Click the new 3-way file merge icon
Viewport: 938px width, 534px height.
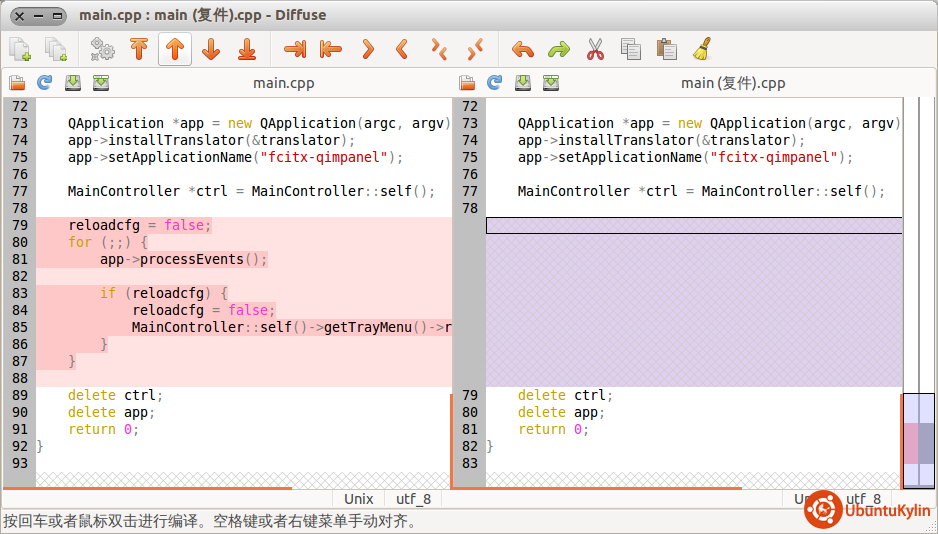(56, 49)
